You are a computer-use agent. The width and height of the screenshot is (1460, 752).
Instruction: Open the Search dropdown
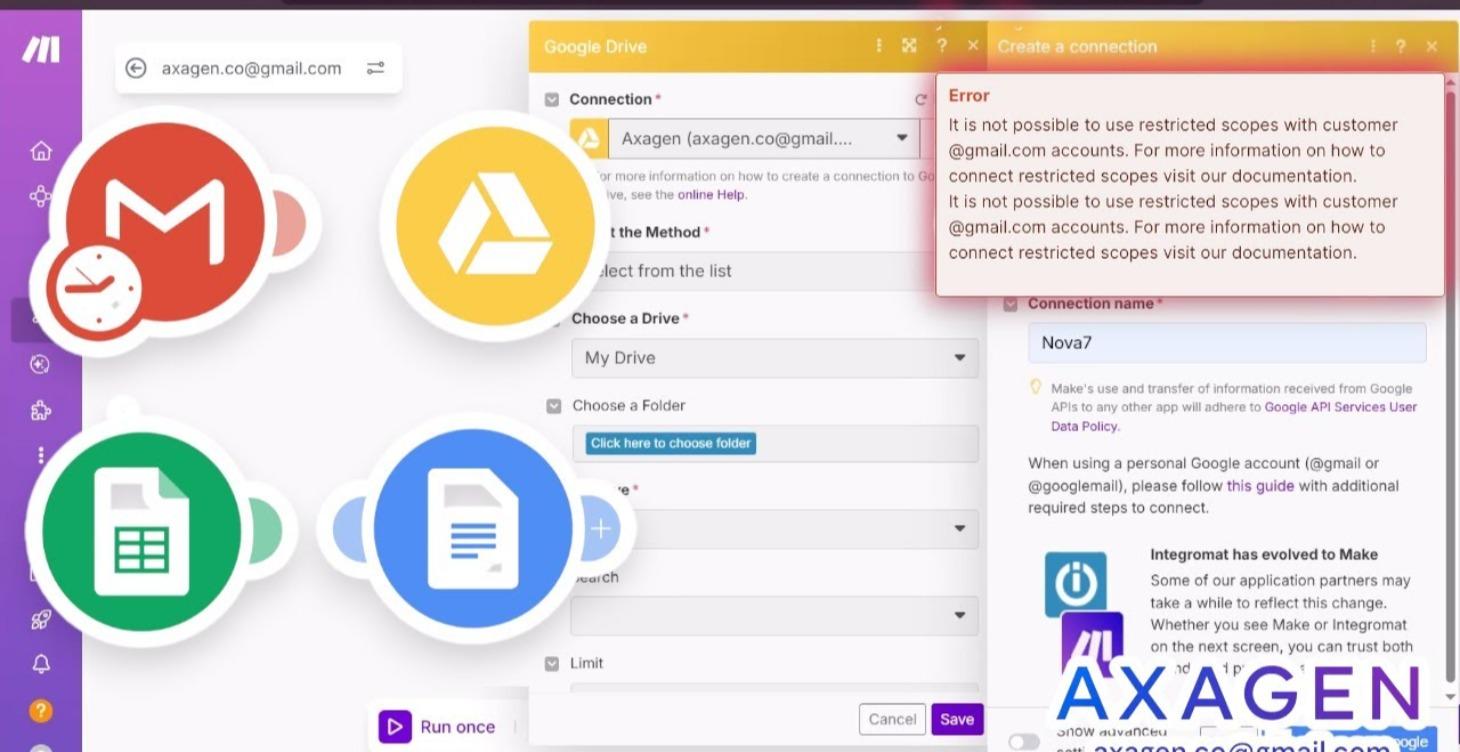click(x=775, y=616)
